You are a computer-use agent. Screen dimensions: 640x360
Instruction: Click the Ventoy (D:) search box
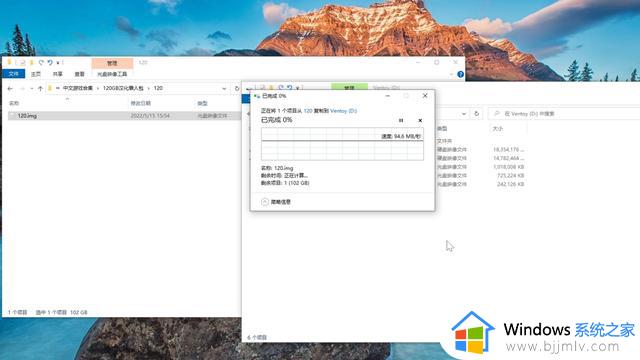point(564,114)
